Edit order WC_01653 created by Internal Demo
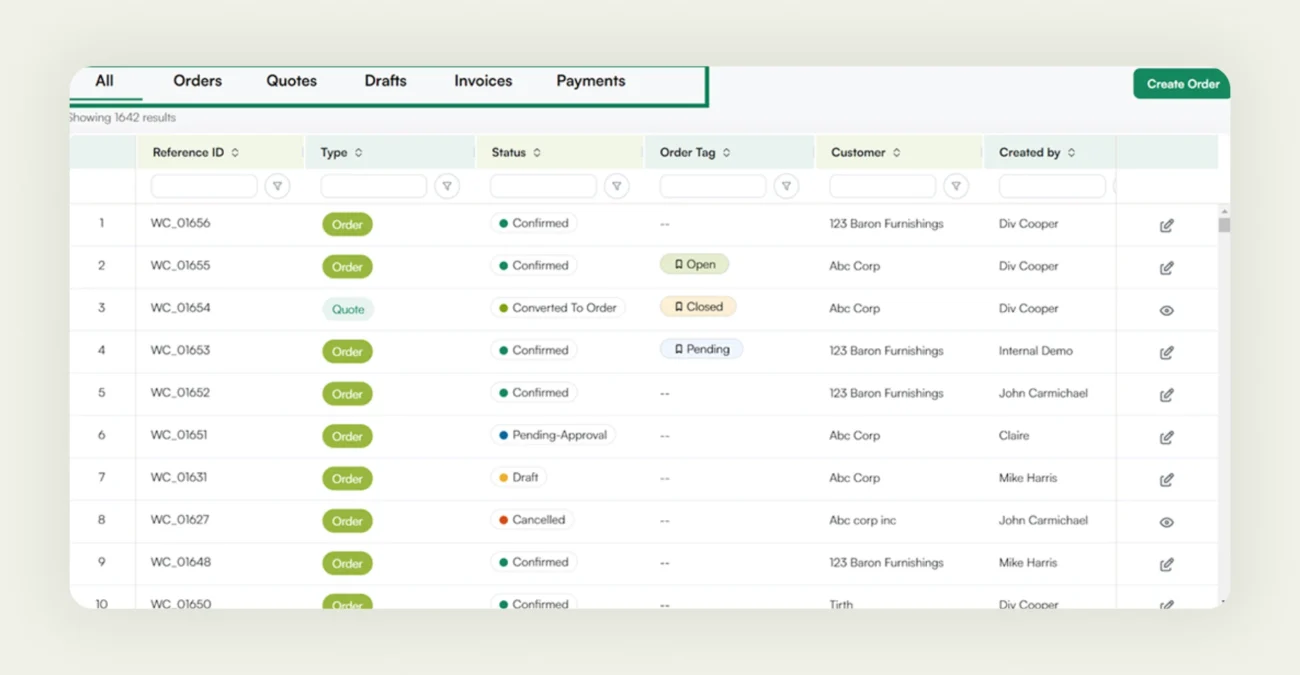 (x=1166, y=352)
